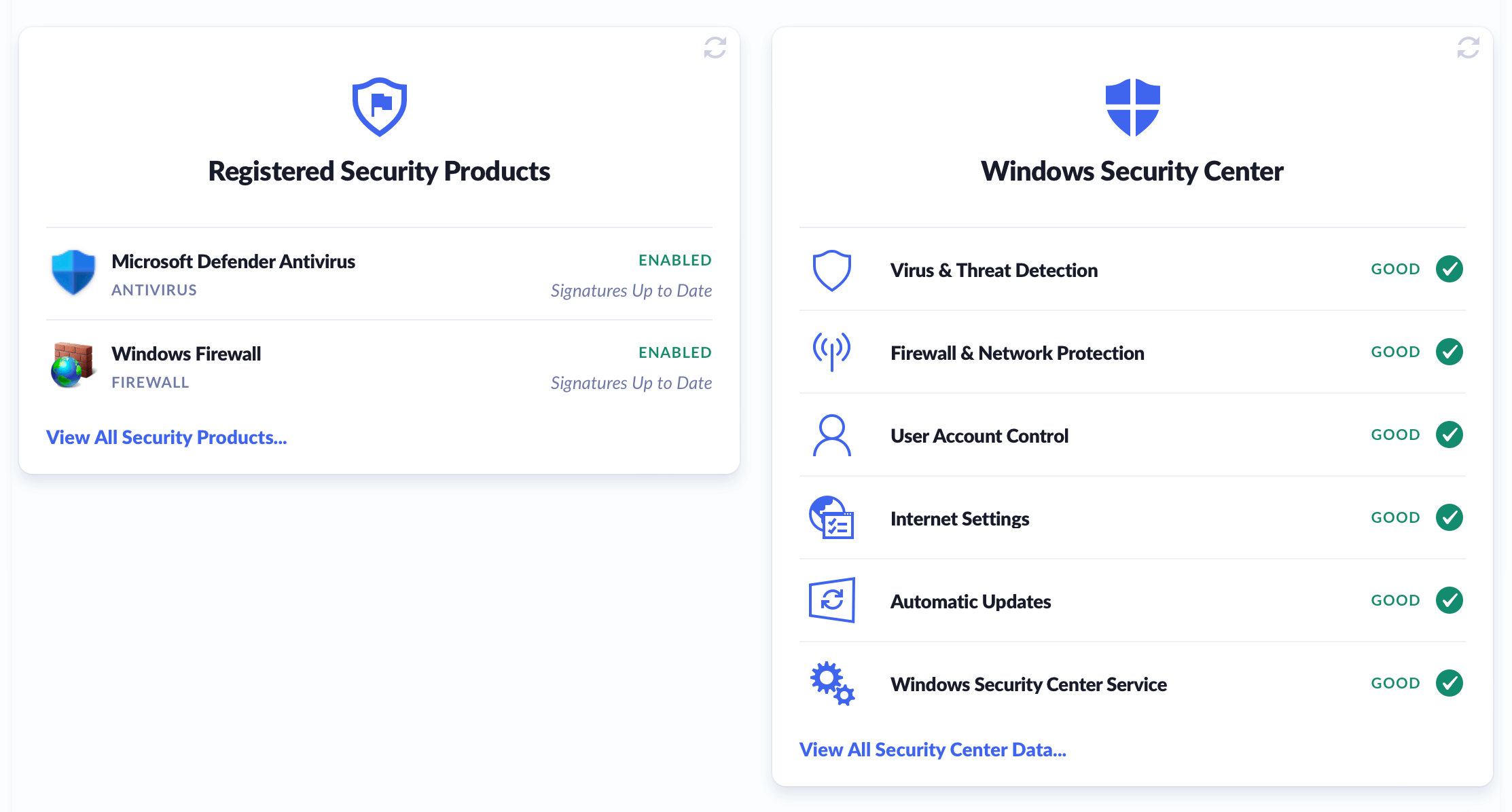Select the Windows Firewall product name

(186, 354)
